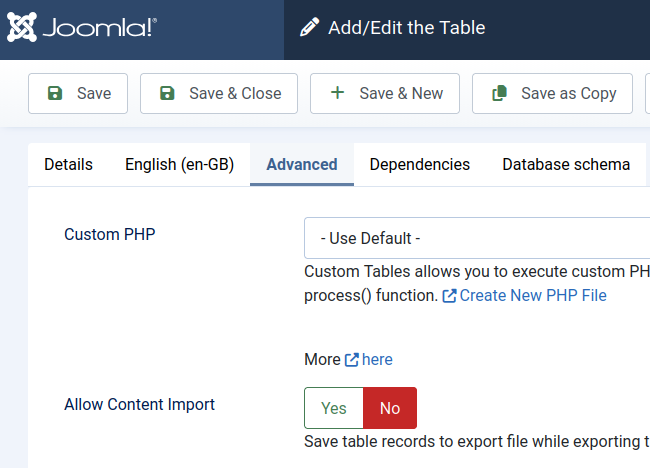Open the Database schema tab
Viewport: 650px width, 468px height.
click(566, 164)
